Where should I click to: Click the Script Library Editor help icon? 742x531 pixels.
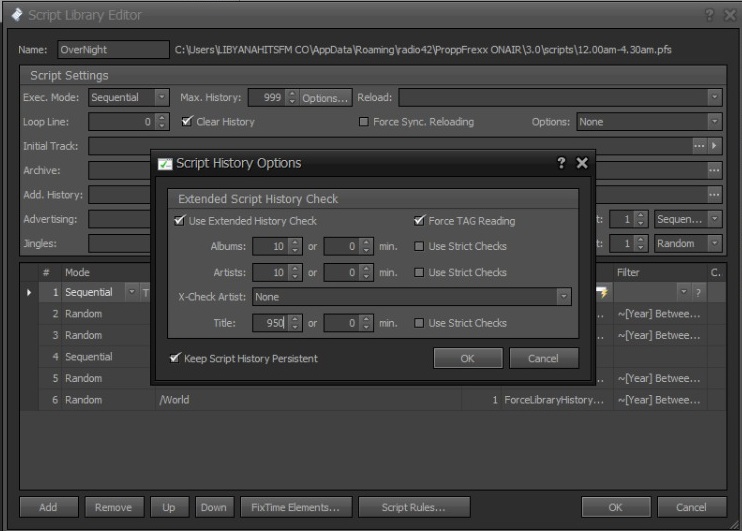pyautogui.click(x=709, y=15)
